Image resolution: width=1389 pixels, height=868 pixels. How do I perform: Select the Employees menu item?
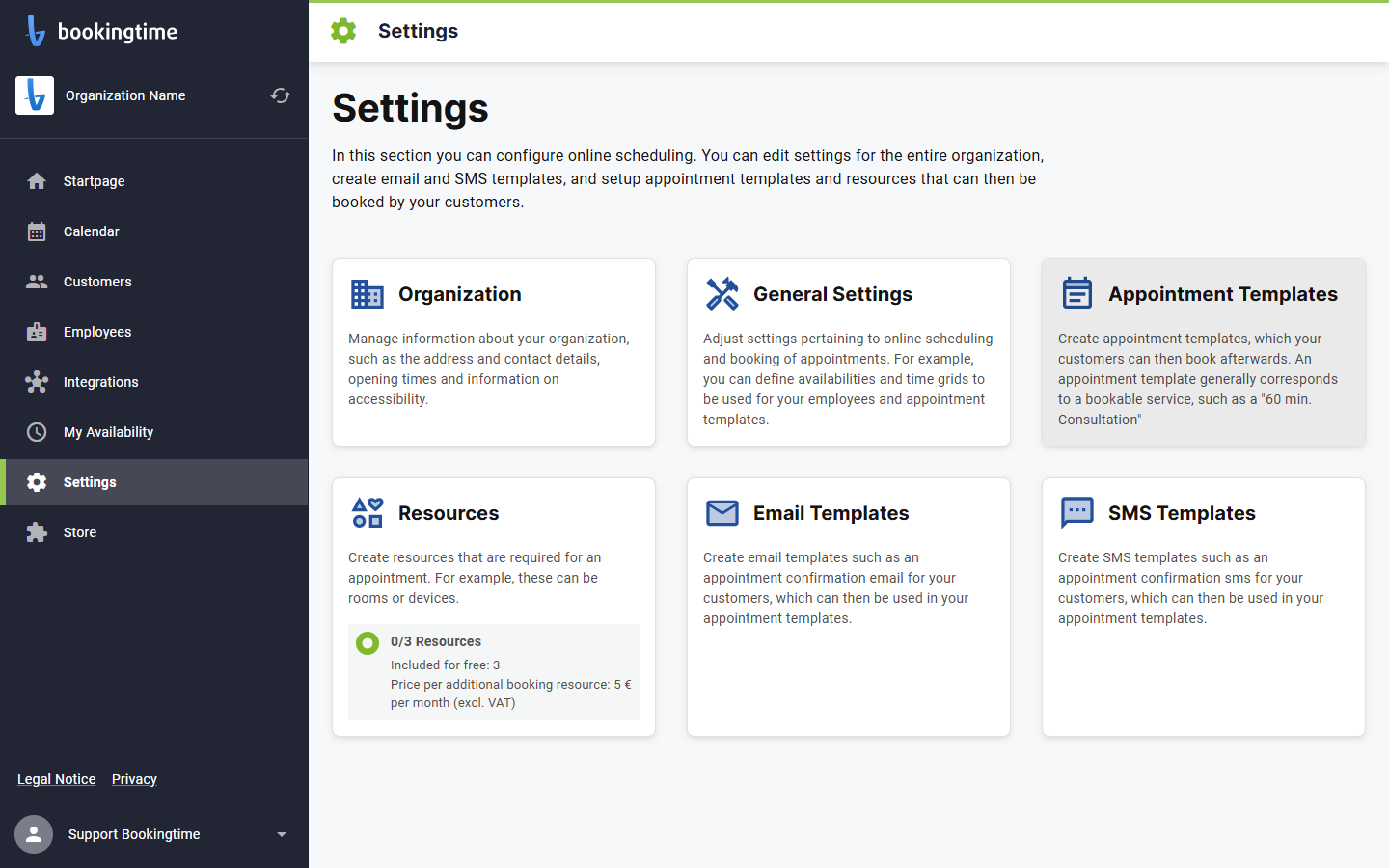pos(154,332)
